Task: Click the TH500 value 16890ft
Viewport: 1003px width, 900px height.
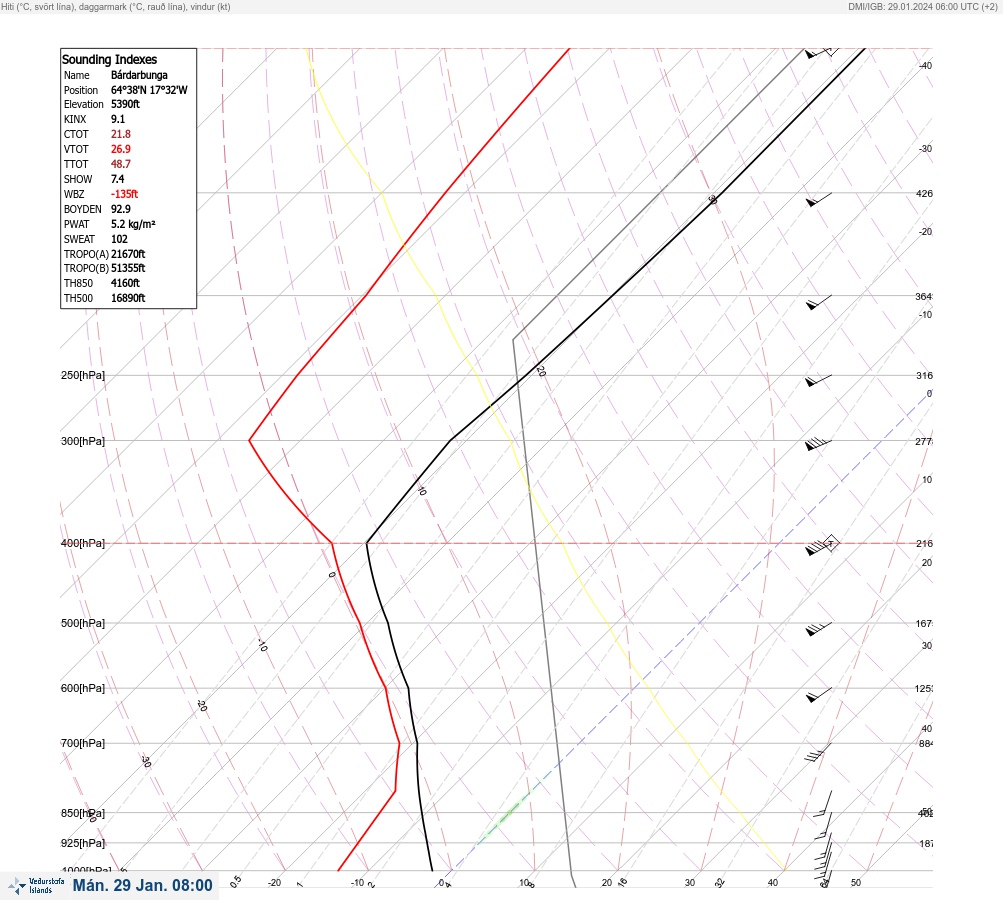Action: 128,298
